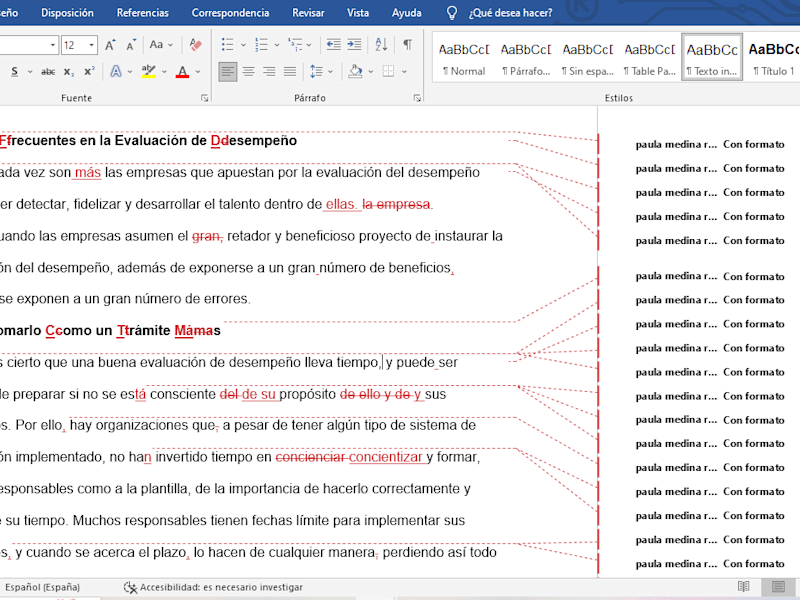The width and height of the screenshot is (800, 600).
Task: Apply strikethrough with the abc icon
Action: pos(48,72)
